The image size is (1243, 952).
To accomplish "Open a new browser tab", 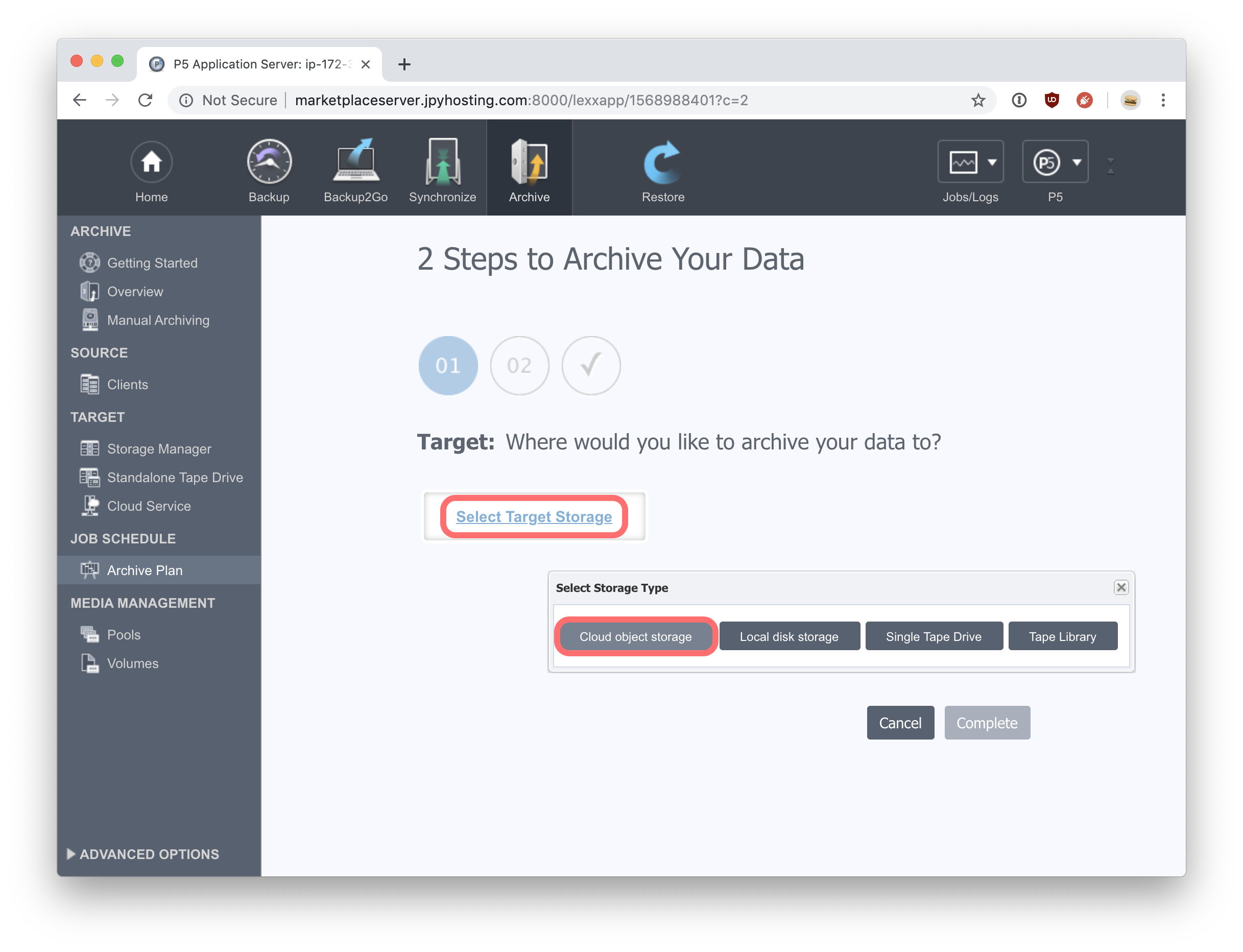I will (404, 64).
